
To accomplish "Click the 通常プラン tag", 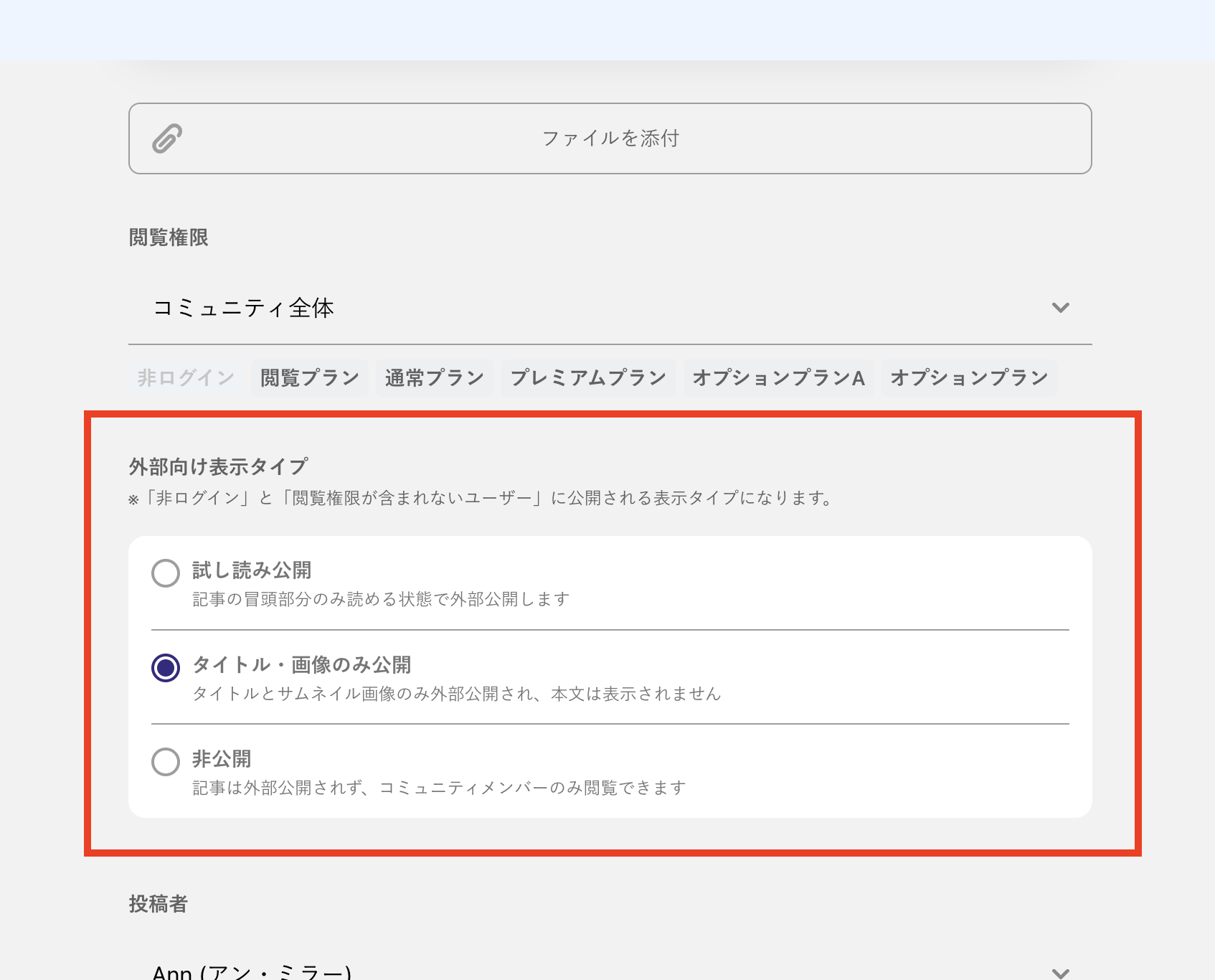I will tap(434, 378).
